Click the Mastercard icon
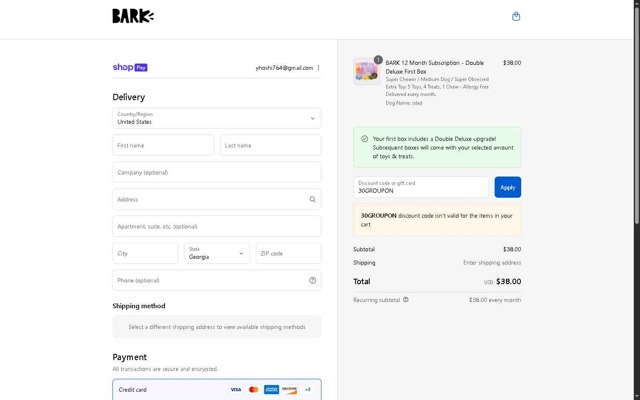640x400 pixels. click(x=253, y=389)
